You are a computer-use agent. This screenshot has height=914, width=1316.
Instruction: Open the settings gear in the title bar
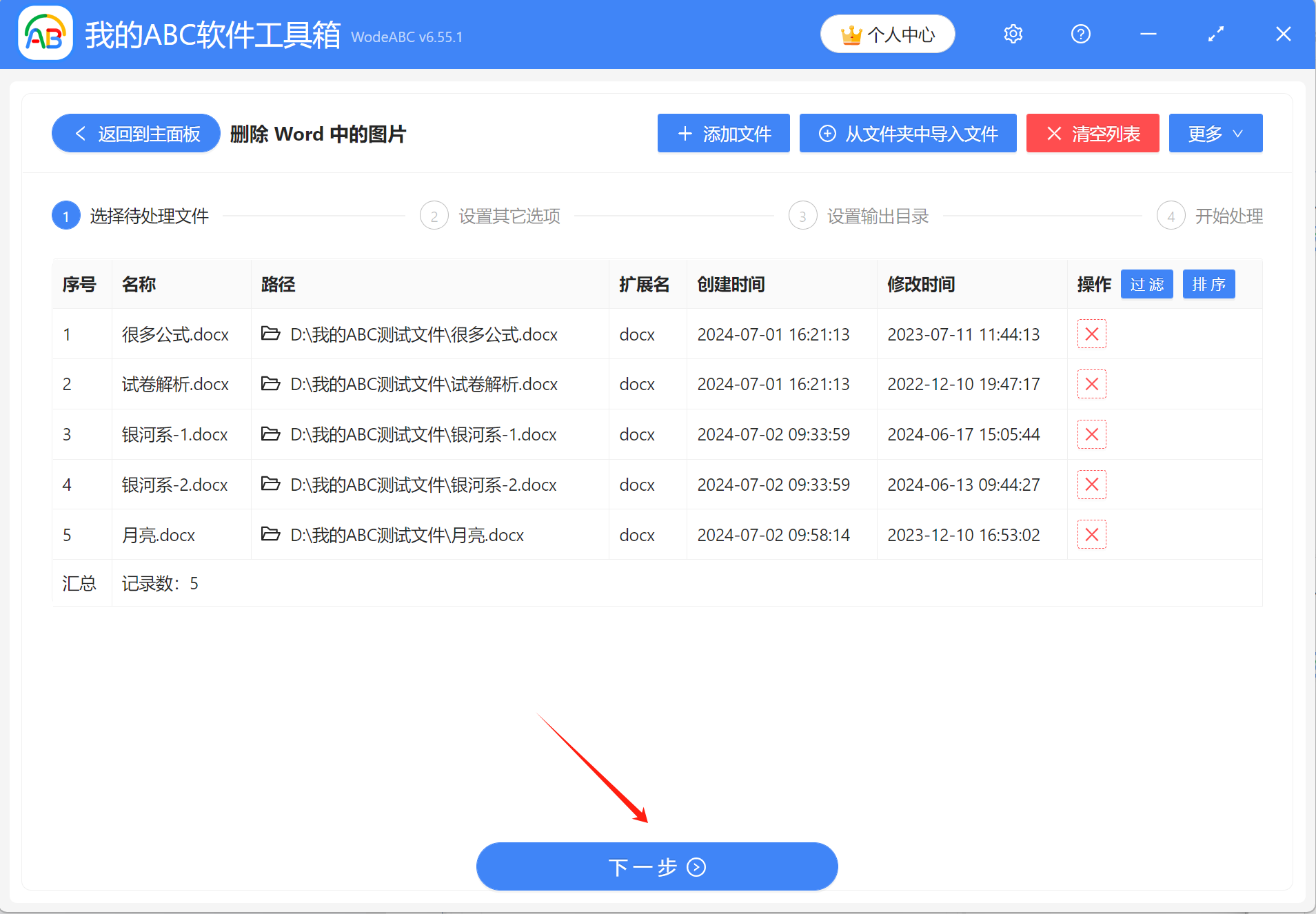pyautogui.click(x=1013, y=34)
